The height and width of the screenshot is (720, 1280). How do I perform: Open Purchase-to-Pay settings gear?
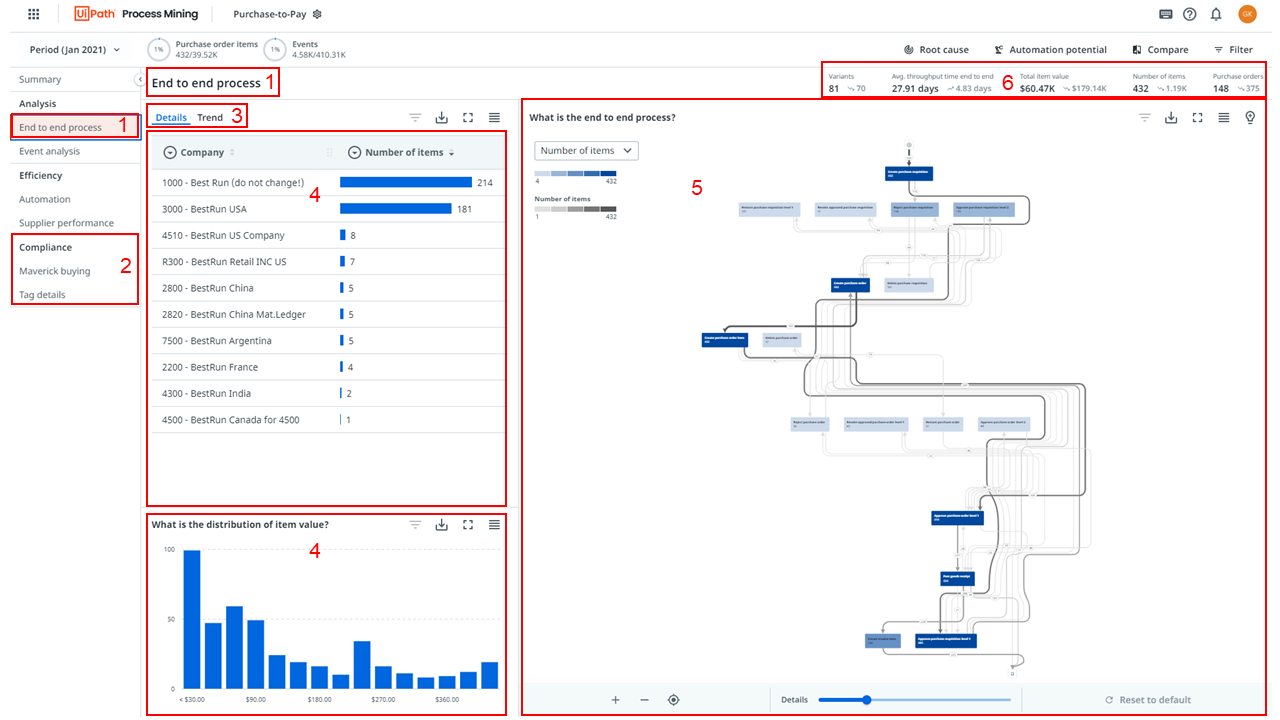tap(317, 14)
